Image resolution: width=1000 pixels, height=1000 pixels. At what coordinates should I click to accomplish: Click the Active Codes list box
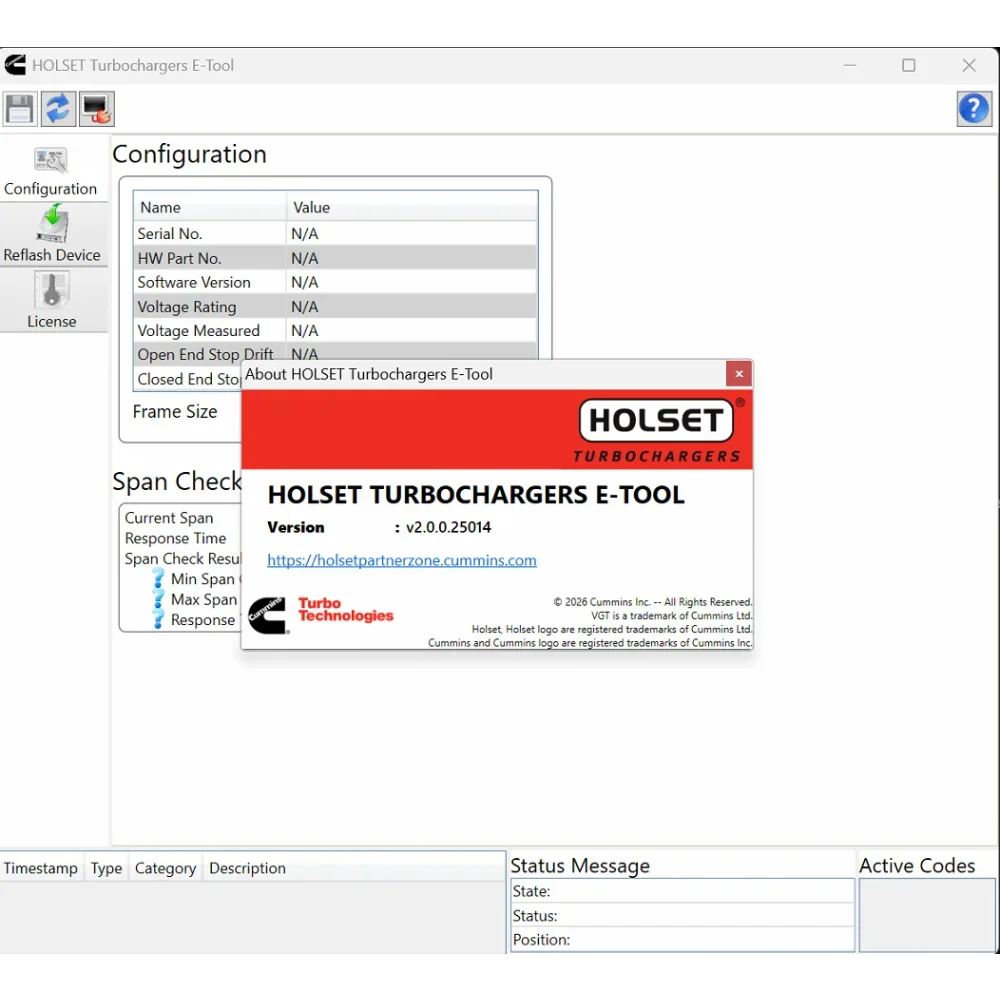(927, 915)
